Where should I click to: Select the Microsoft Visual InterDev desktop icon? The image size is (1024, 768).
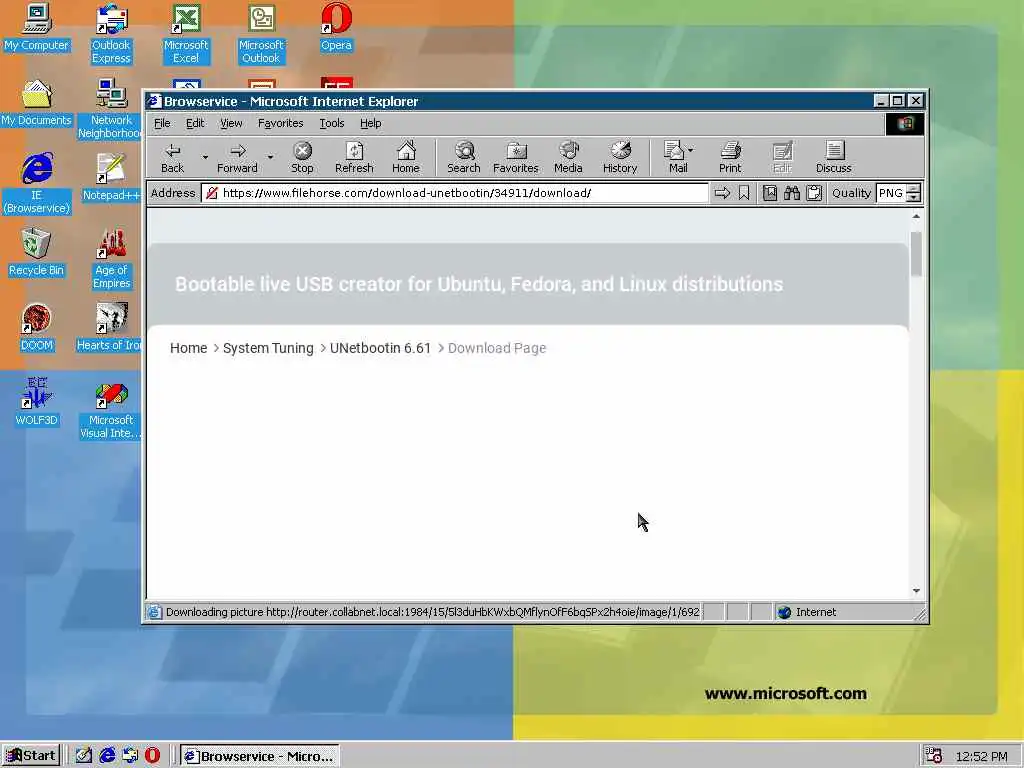pyautogui.click(x=110, y=409)
